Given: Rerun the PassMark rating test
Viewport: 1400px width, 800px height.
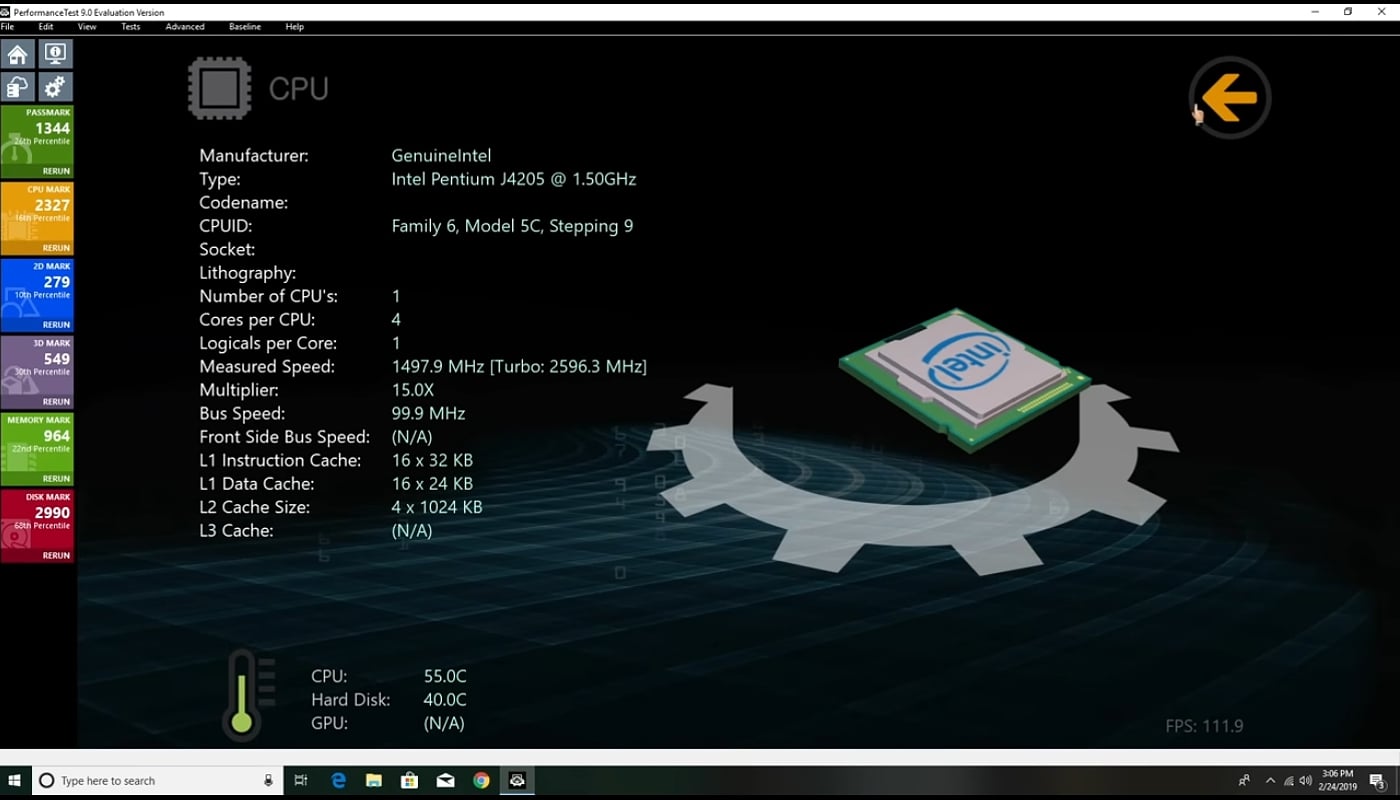Looking at the screenshot, I should pos(56,171).
